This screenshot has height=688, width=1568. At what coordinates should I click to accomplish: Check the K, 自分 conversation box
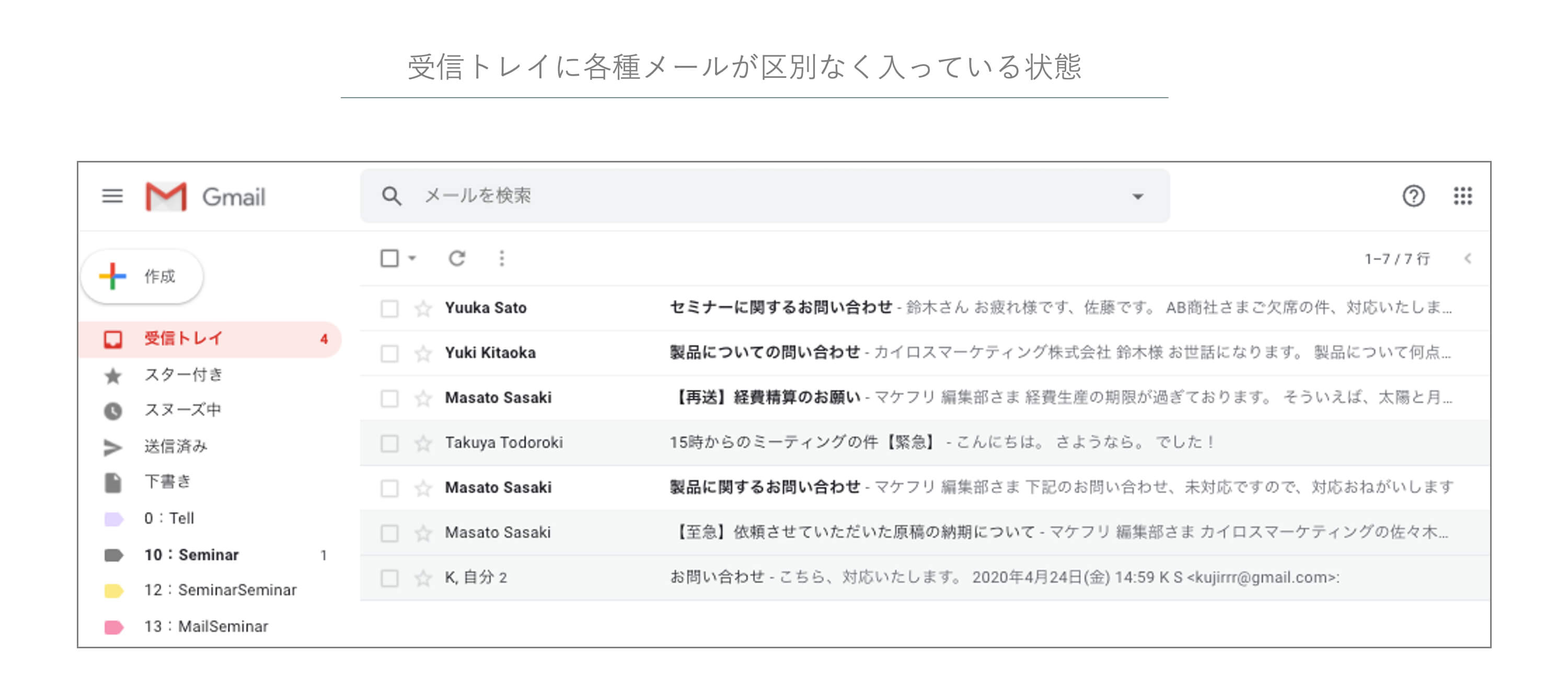point(389,578)
